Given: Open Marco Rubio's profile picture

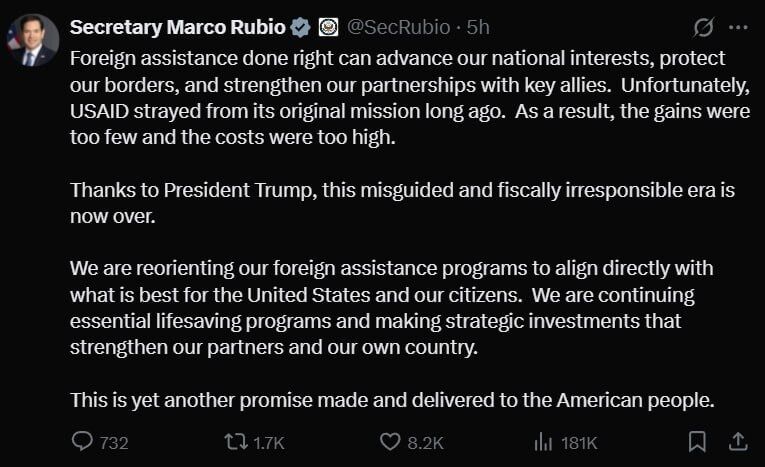Looking at the screenshot, I should pyautogui.click(x=32, y=41).
